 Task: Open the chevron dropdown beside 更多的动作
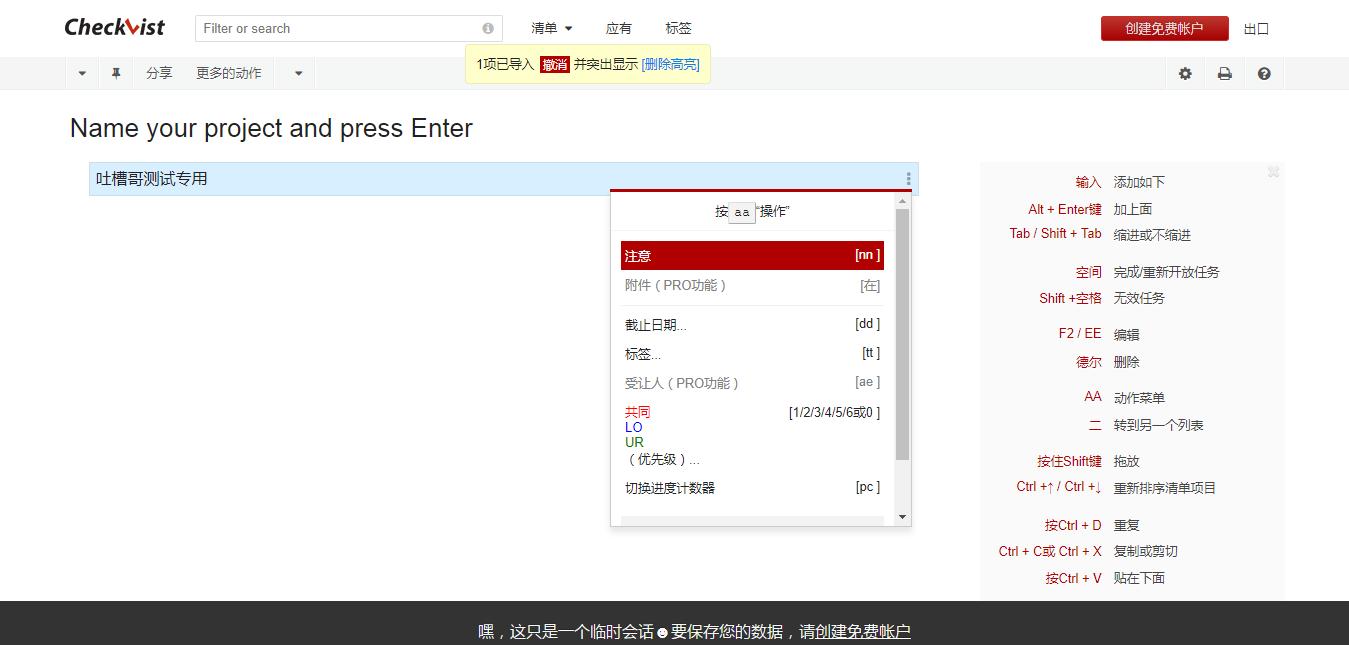tap(295, 73)
